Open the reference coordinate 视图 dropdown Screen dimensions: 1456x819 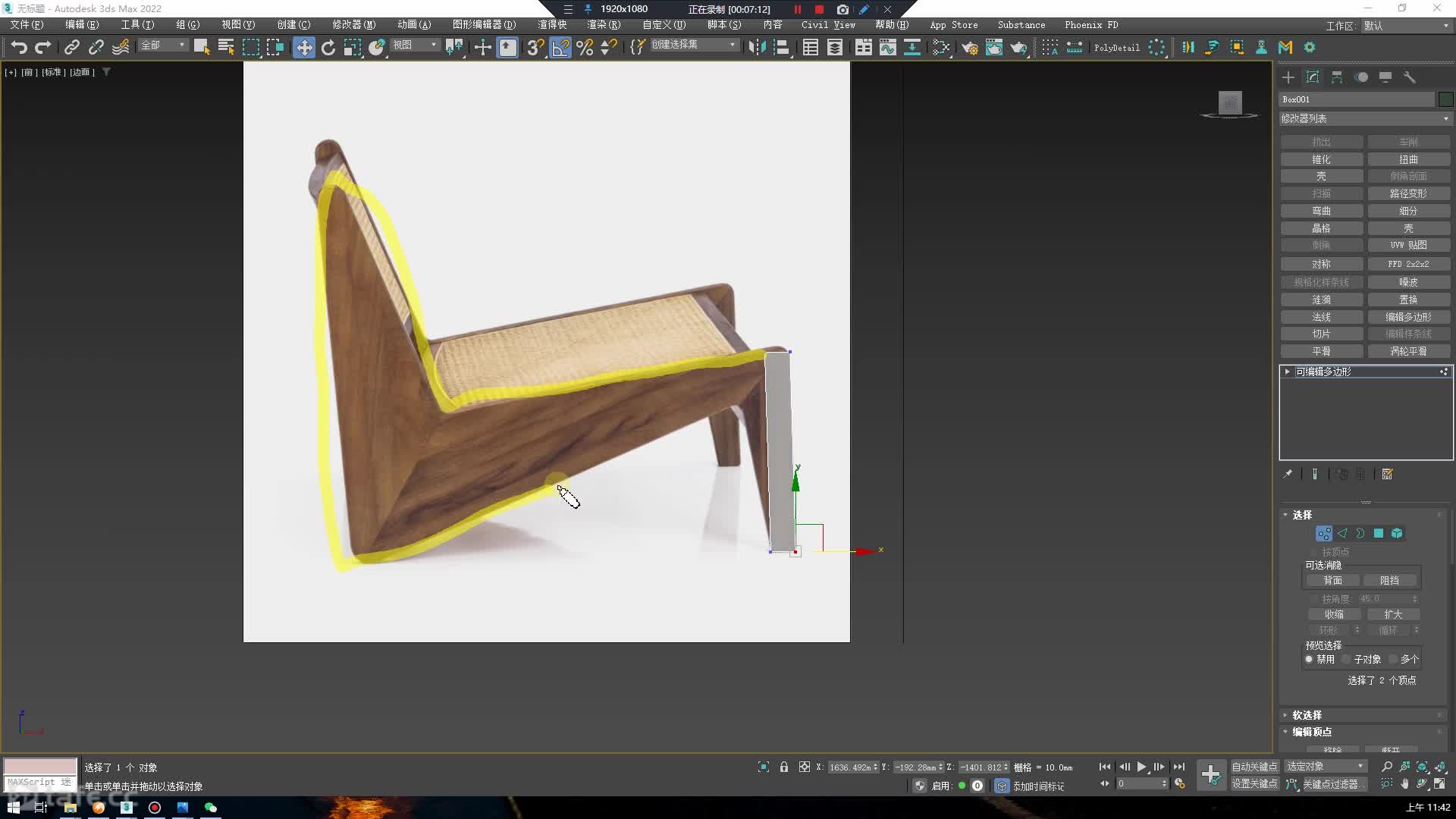[x=414, y=45]
